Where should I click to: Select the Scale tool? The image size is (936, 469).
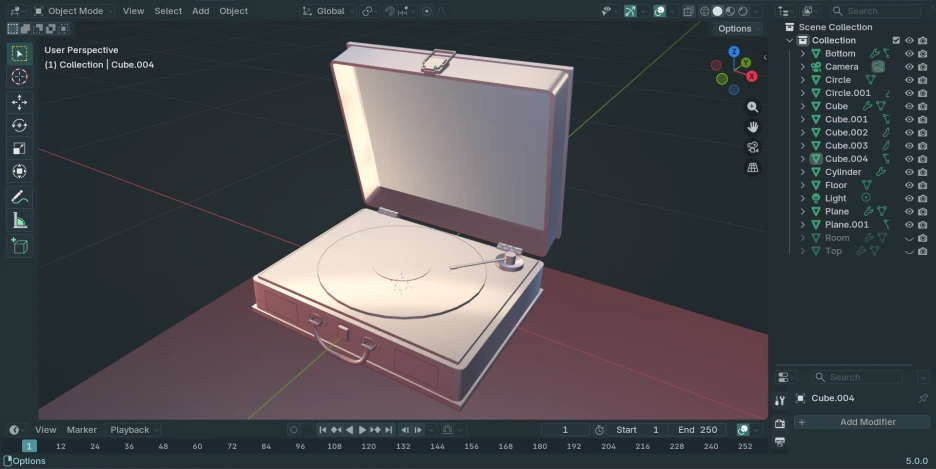19,149
